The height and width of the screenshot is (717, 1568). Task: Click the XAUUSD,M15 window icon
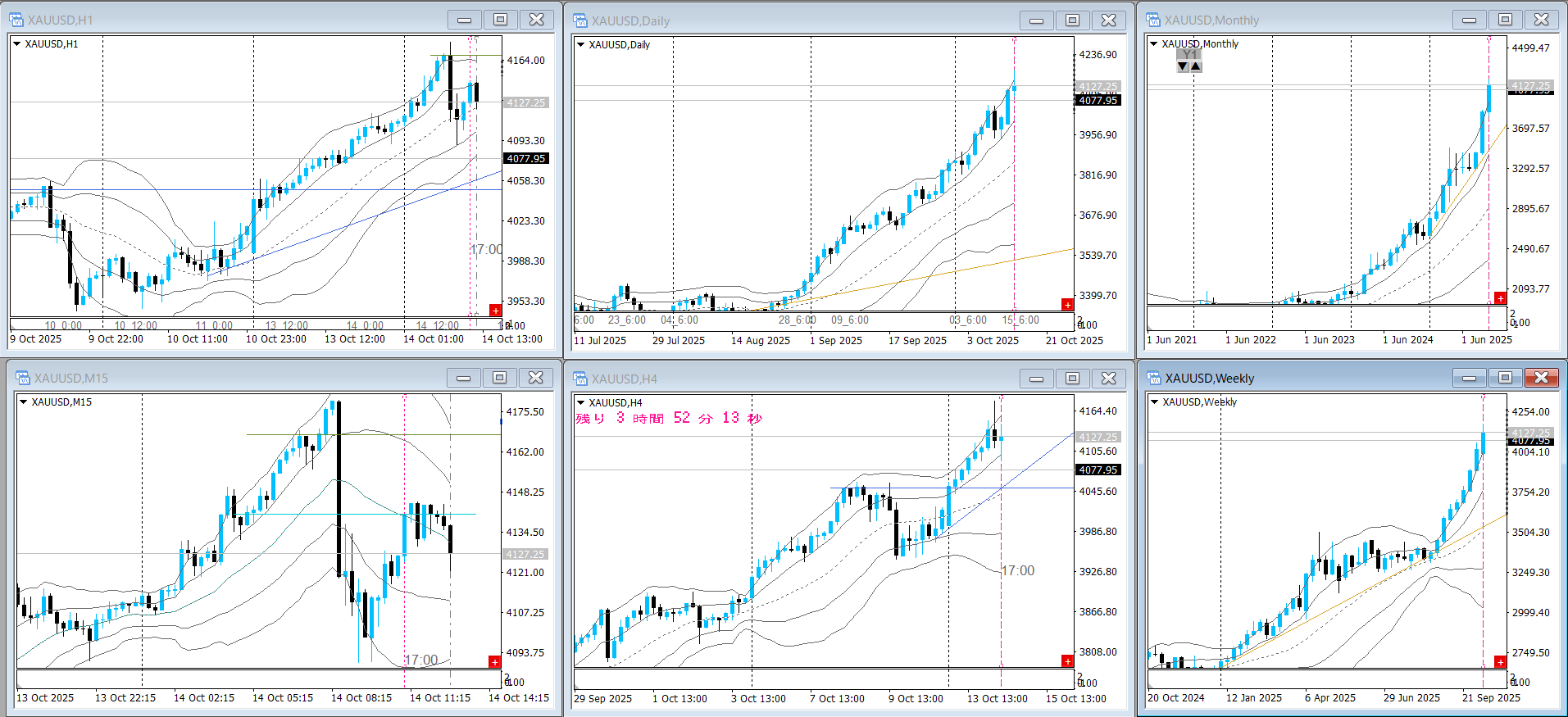tap(23, 378)
